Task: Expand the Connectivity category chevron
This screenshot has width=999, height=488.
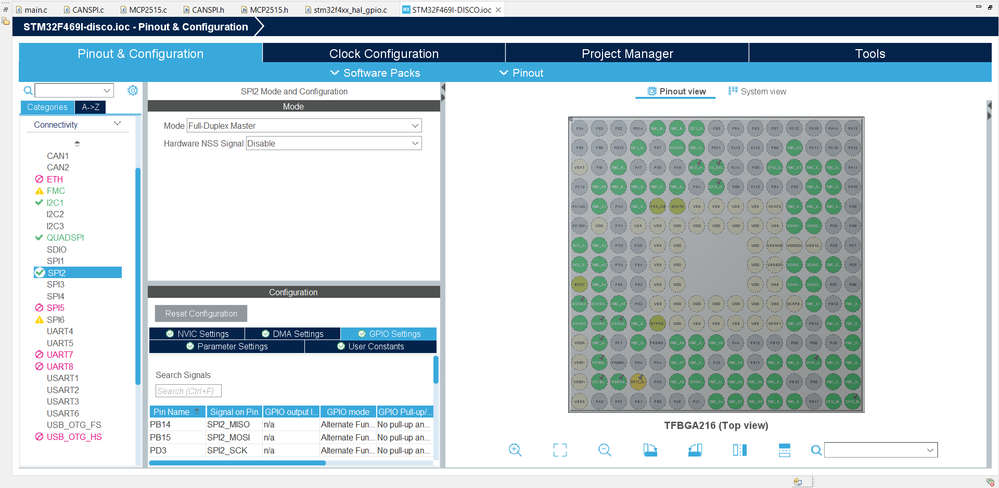Action: click(x=117, y=124)
